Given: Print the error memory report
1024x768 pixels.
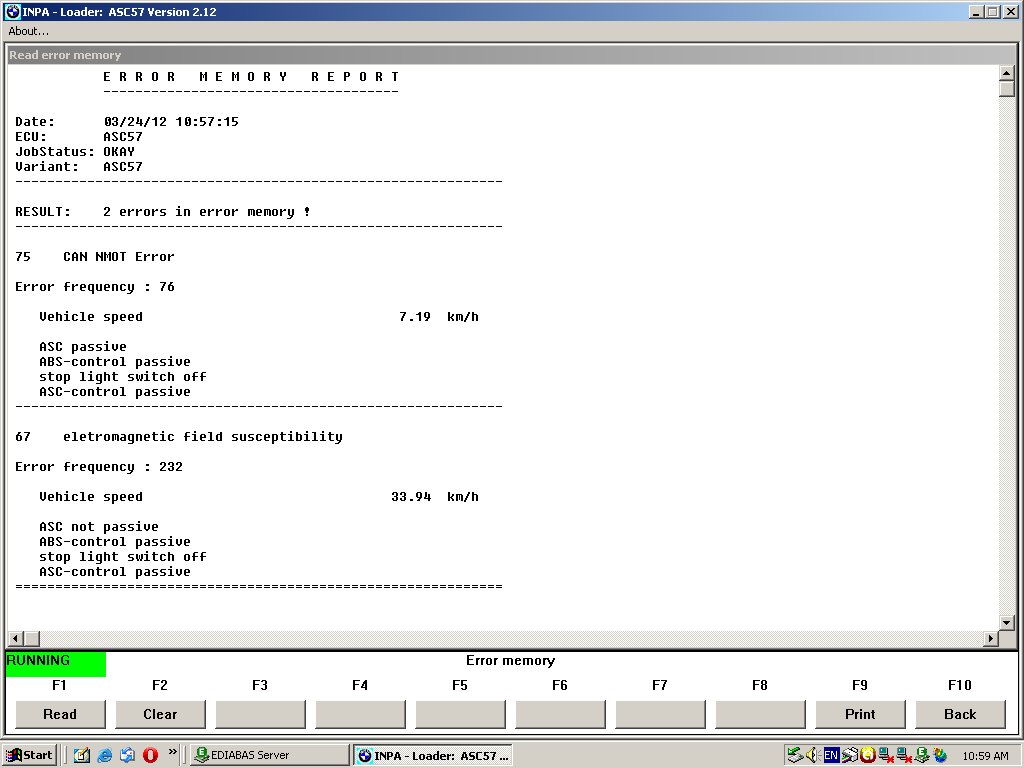Looking at the screenshot, I should pyautogui.click(x=860, y=714).
